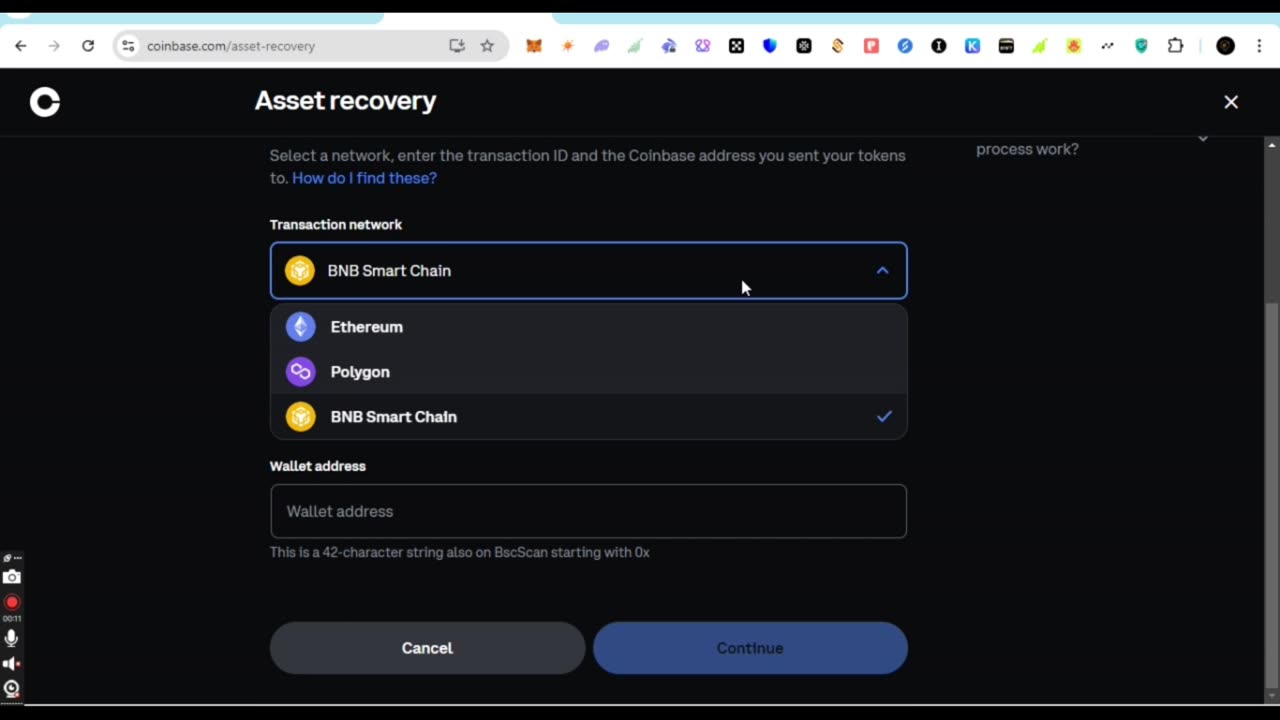Click the black card extension icon
Viewport: 1280px width, 720px height.
pos(1006,46)
